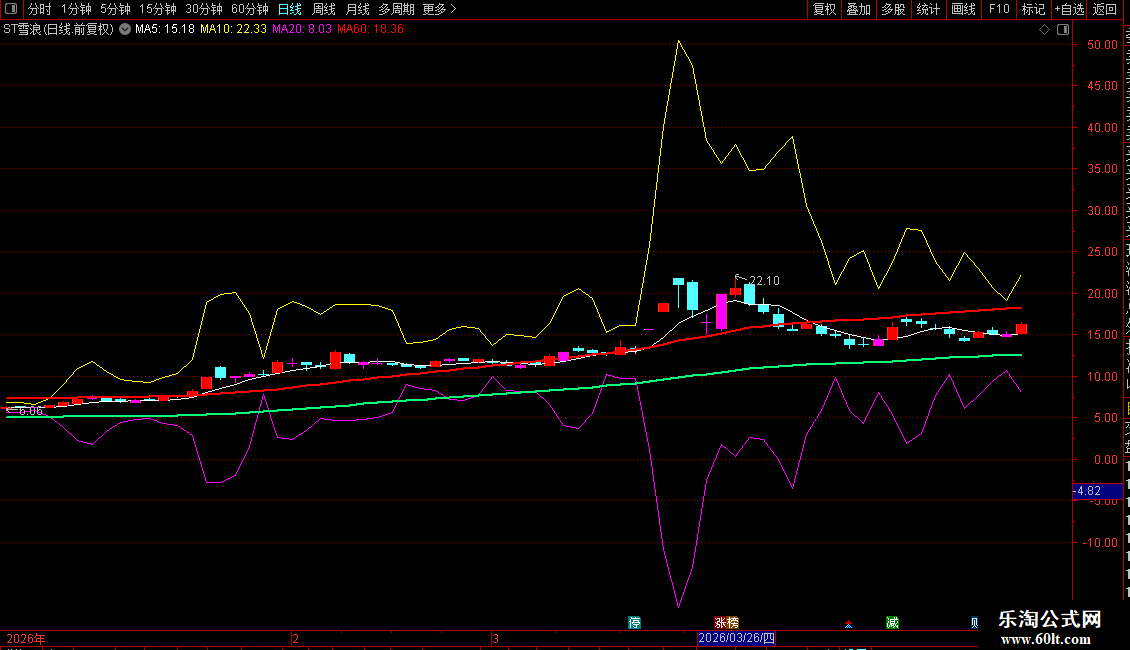1130x650 pixels.
Task: Select the 30分钟 period
Action: point(204,9)
